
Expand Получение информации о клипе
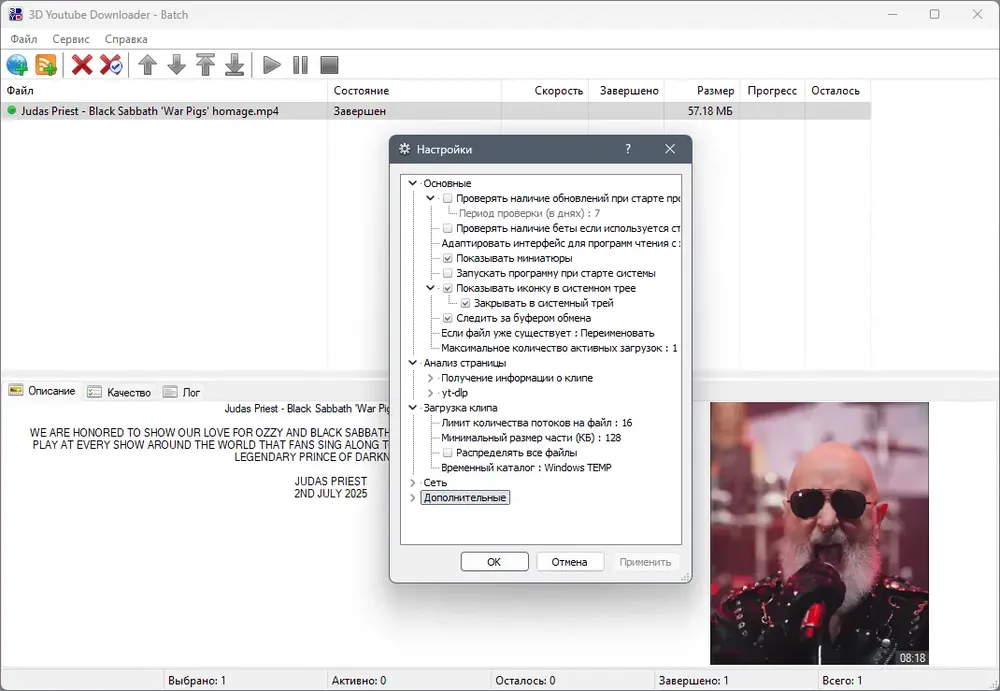pyautogui.click(x=430, y=378)
